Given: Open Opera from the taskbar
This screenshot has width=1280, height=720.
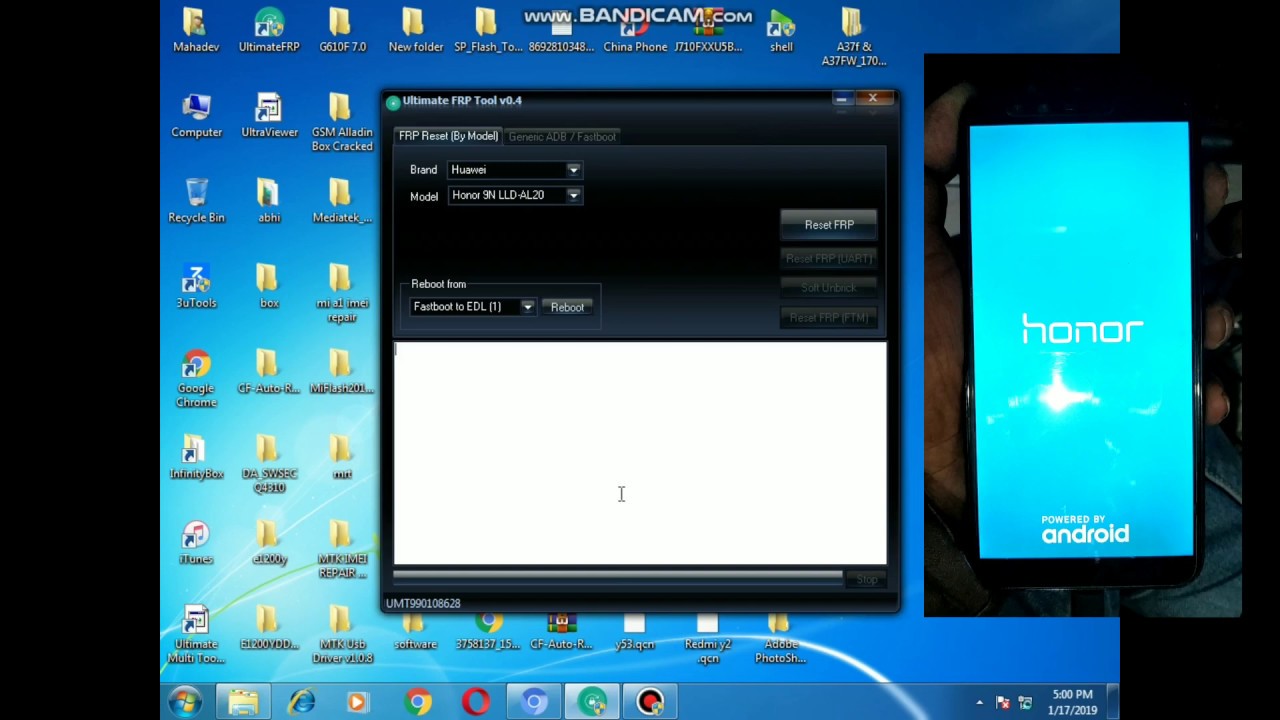Looking at the screenshot, I should (475, 702).
